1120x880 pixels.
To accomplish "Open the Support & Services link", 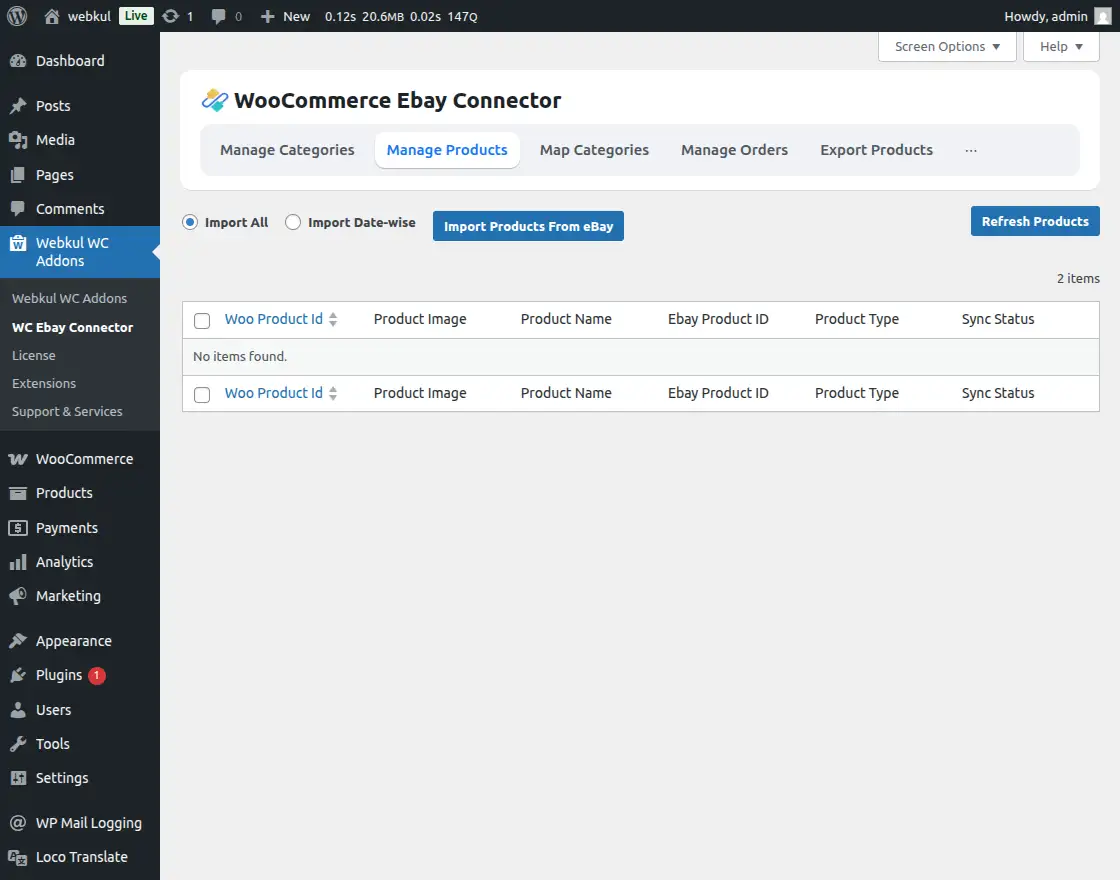I will click(67, 411).
